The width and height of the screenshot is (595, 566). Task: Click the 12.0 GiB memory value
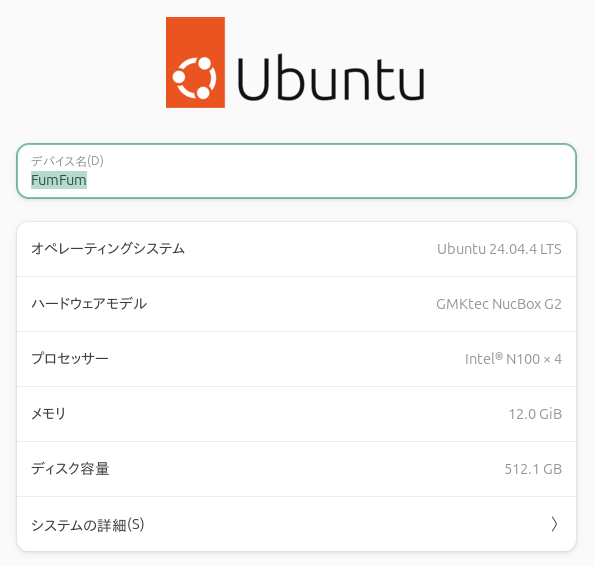(x=535, y=414)
